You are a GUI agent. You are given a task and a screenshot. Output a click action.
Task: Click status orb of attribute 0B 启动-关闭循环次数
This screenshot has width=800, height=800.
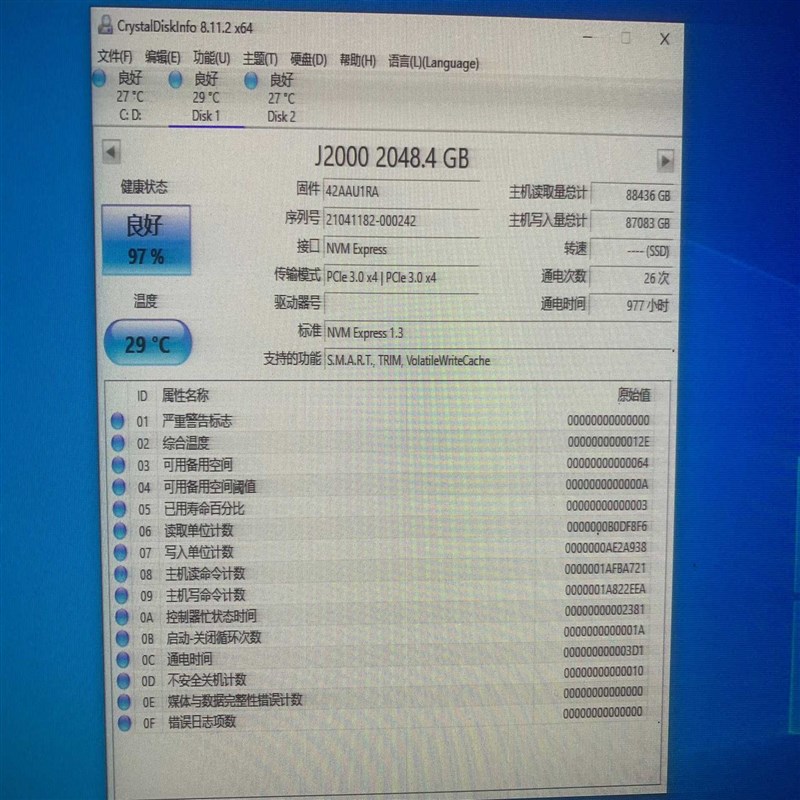122,638
